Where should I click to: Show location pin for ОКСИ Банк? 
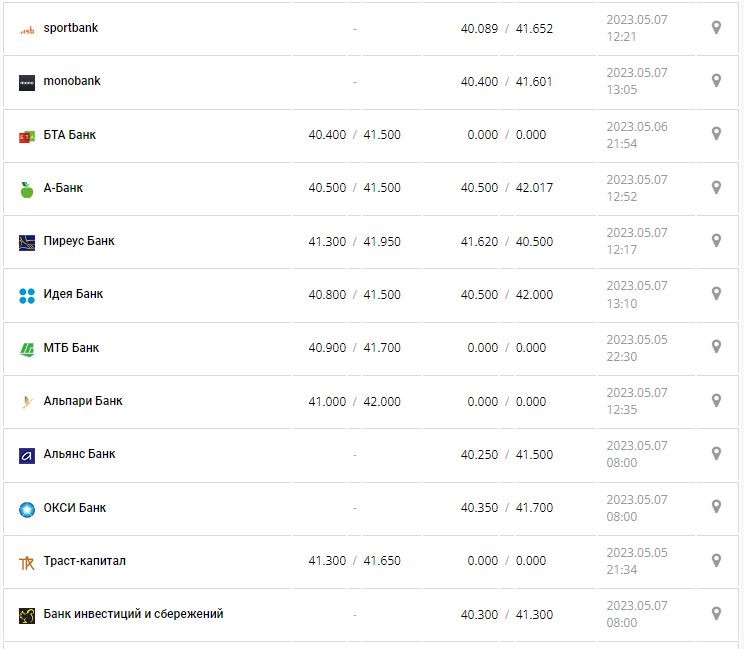point(716,507)
